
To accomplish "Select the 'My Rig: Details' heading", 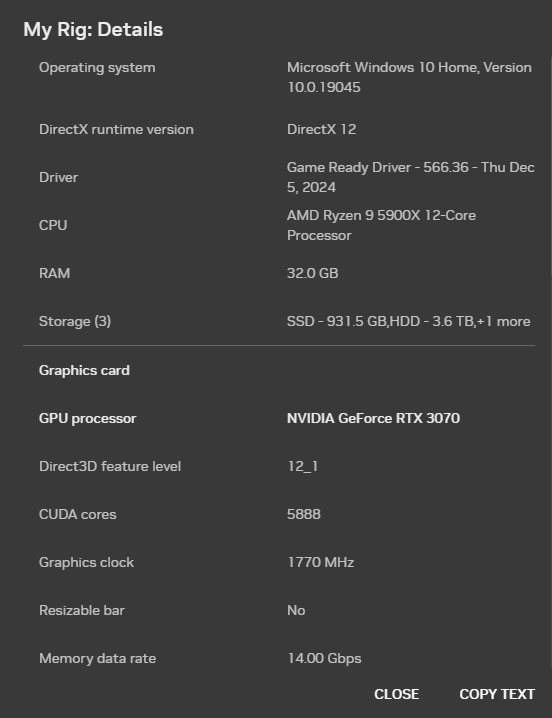I will click(93, 29).
